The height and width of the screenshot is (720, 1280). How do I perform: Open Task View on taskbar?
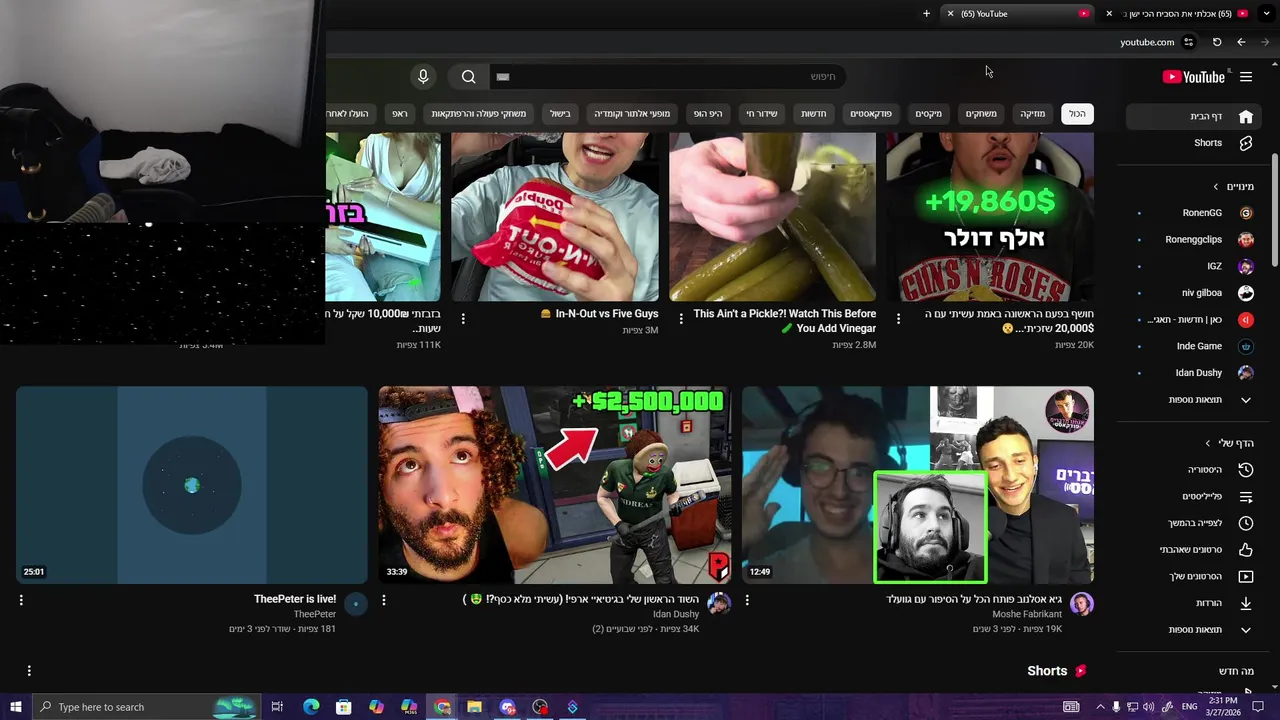pyautogui.click(x=277, y=707)
